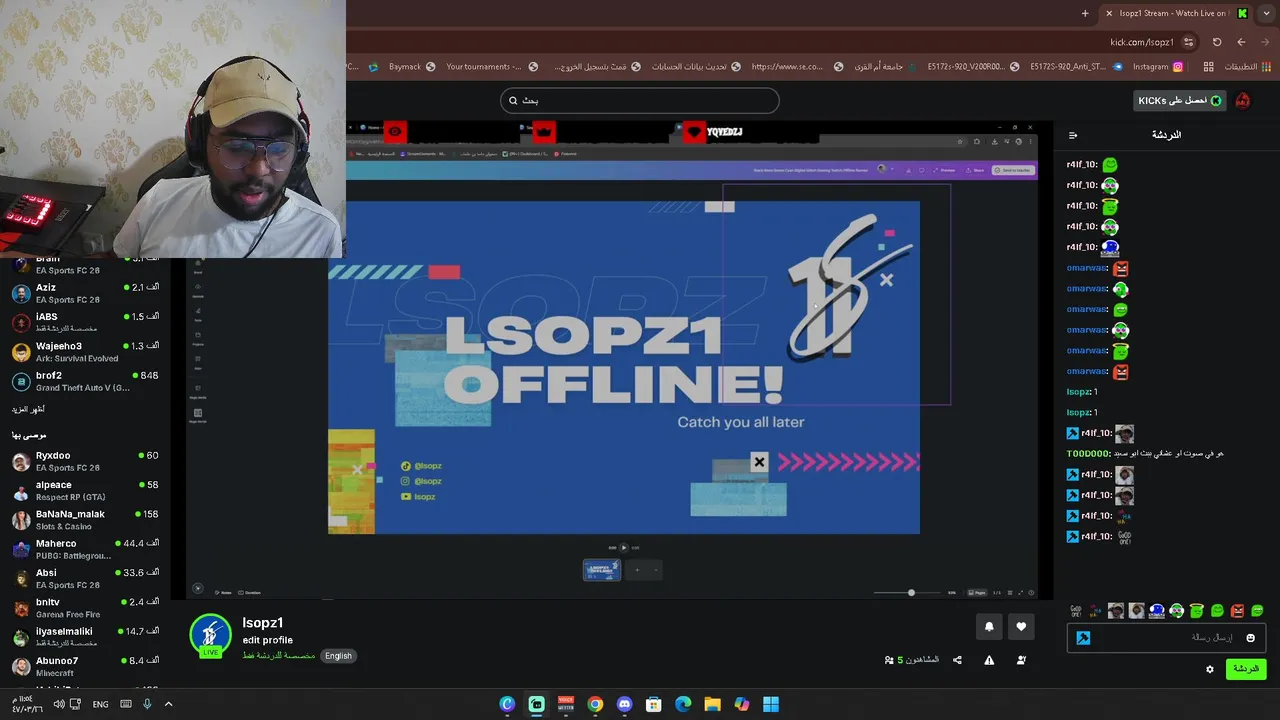This screenshot has width=1280, height=720.
Task: Click the Kick search input field
Action: (640, 100)
